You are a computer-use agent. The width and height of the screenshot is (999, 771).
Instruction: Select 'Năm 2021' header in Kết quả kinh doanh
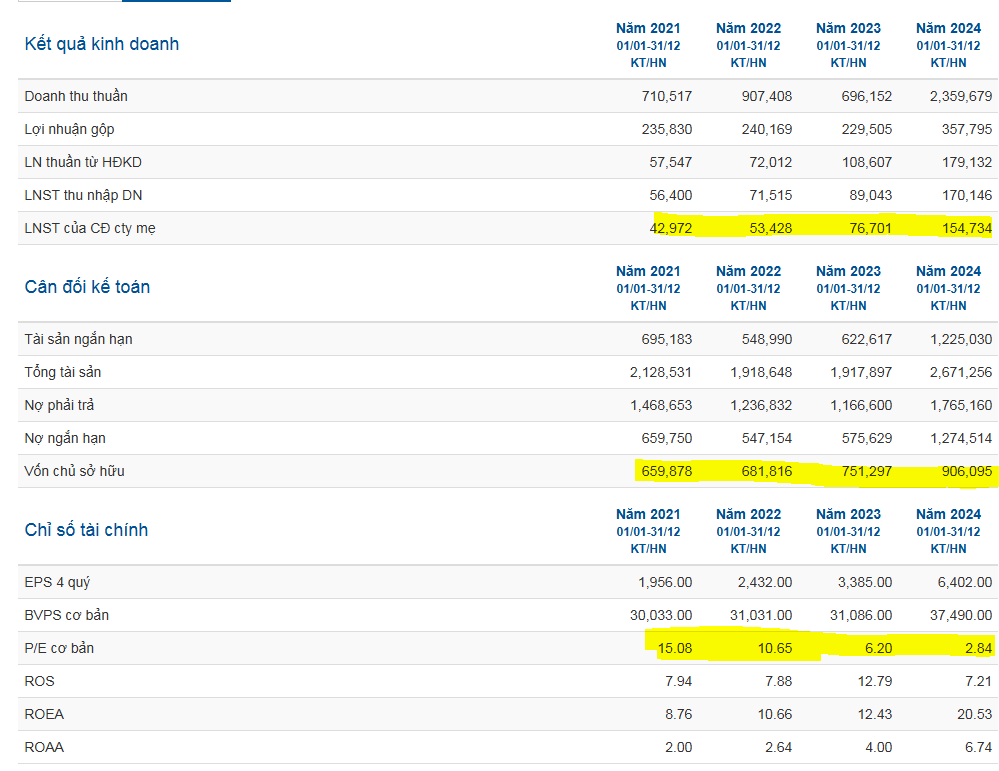click(648, 29)
